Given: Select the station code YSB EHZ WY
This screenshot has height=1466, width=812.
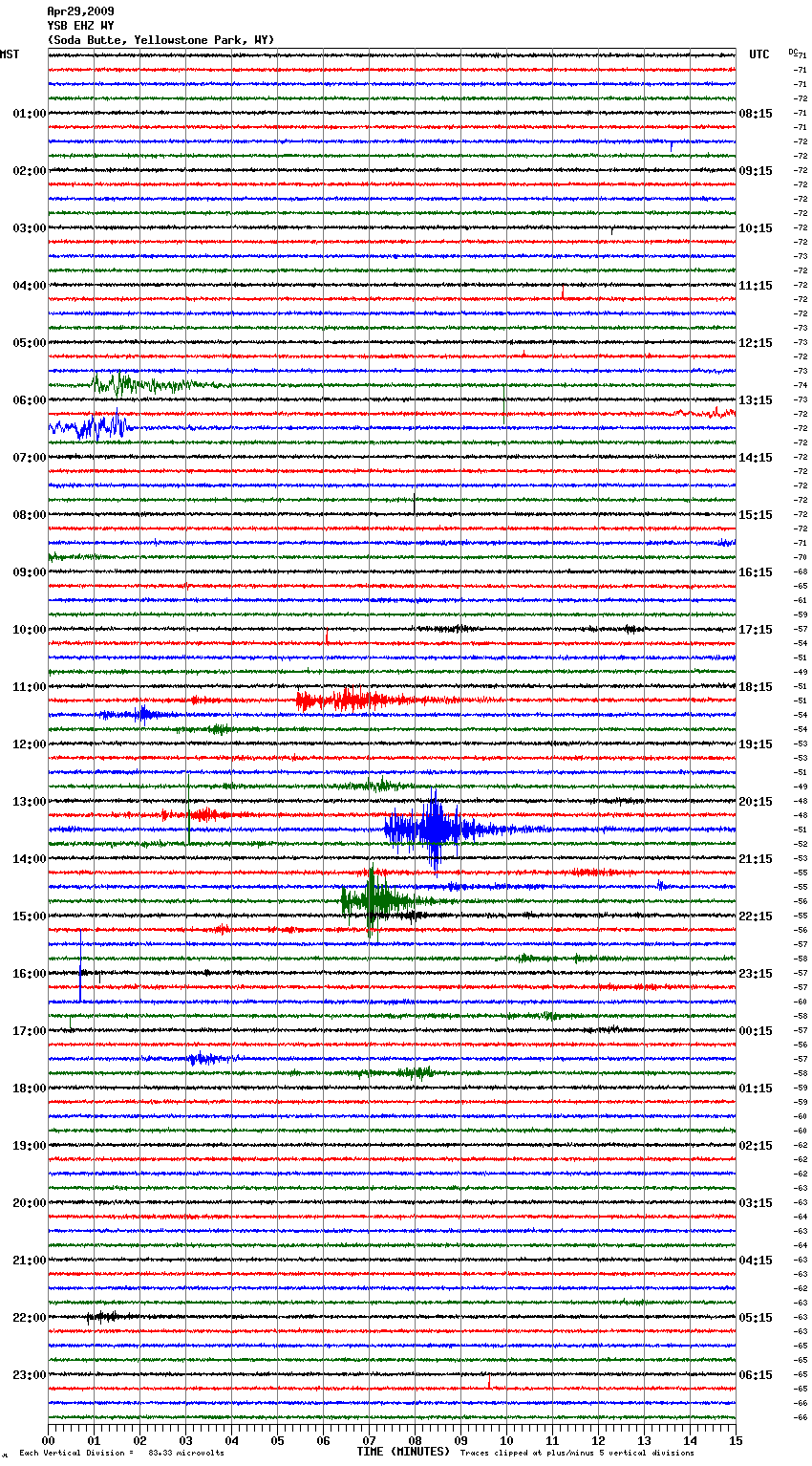Looking at the screenshot, I should point(80,26).
